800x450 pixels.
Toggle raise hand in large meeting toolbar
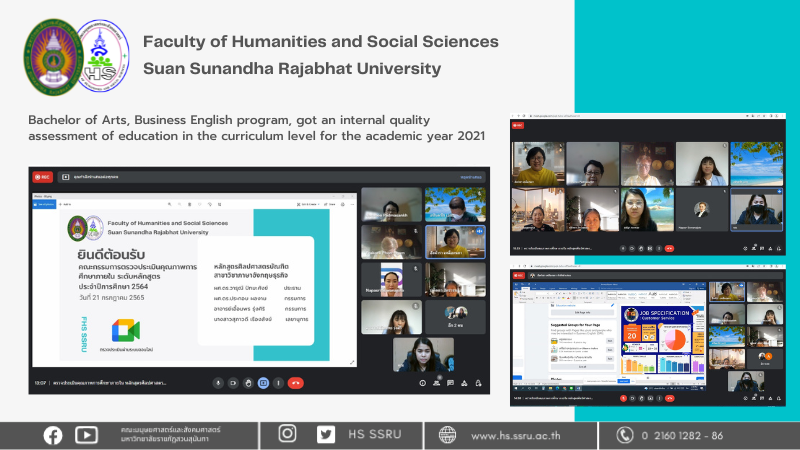pos(248,382)
